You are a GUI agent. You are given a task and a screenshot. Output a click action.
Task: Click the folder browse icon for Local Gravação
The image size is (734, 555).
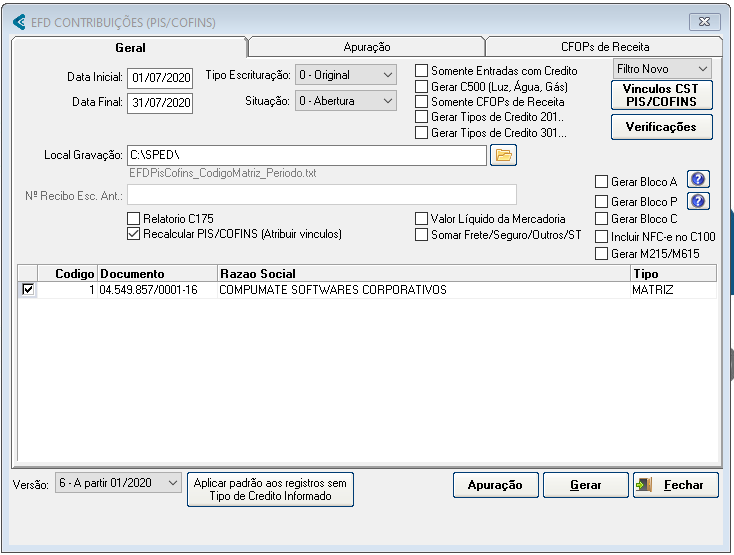(503, 155)
